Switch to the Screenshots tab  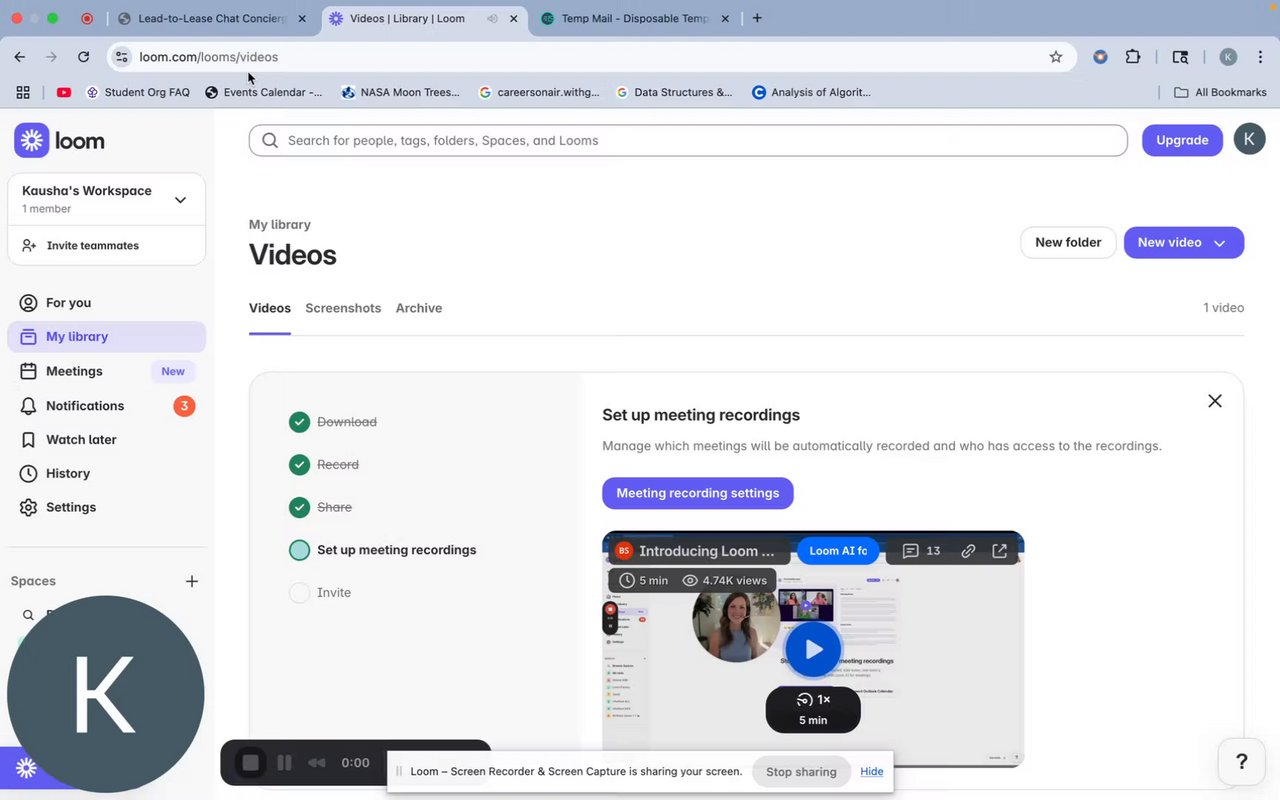[343, 308]
